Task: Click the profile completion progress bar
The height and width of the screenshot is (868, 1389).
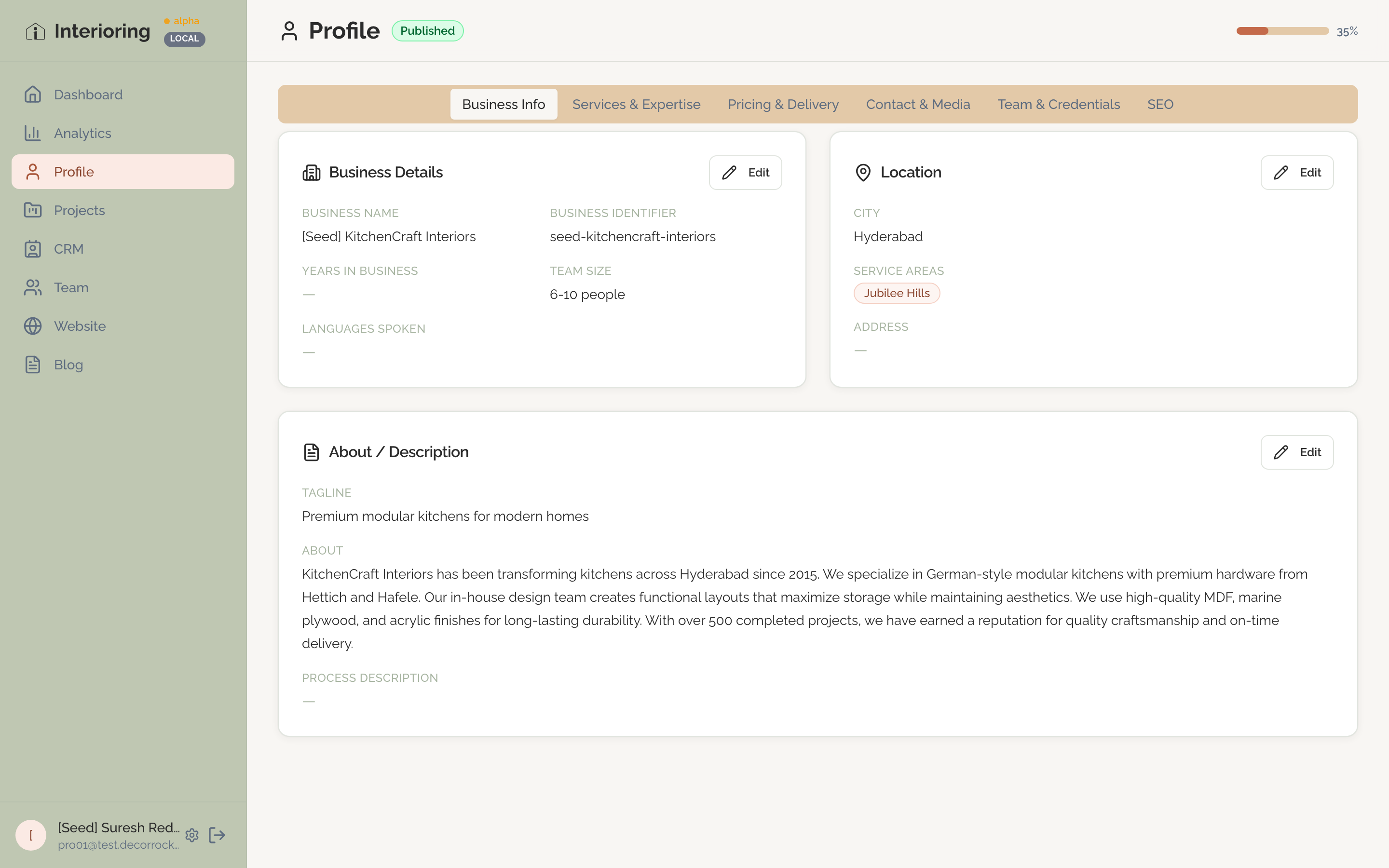Action: click(1282, 31)
